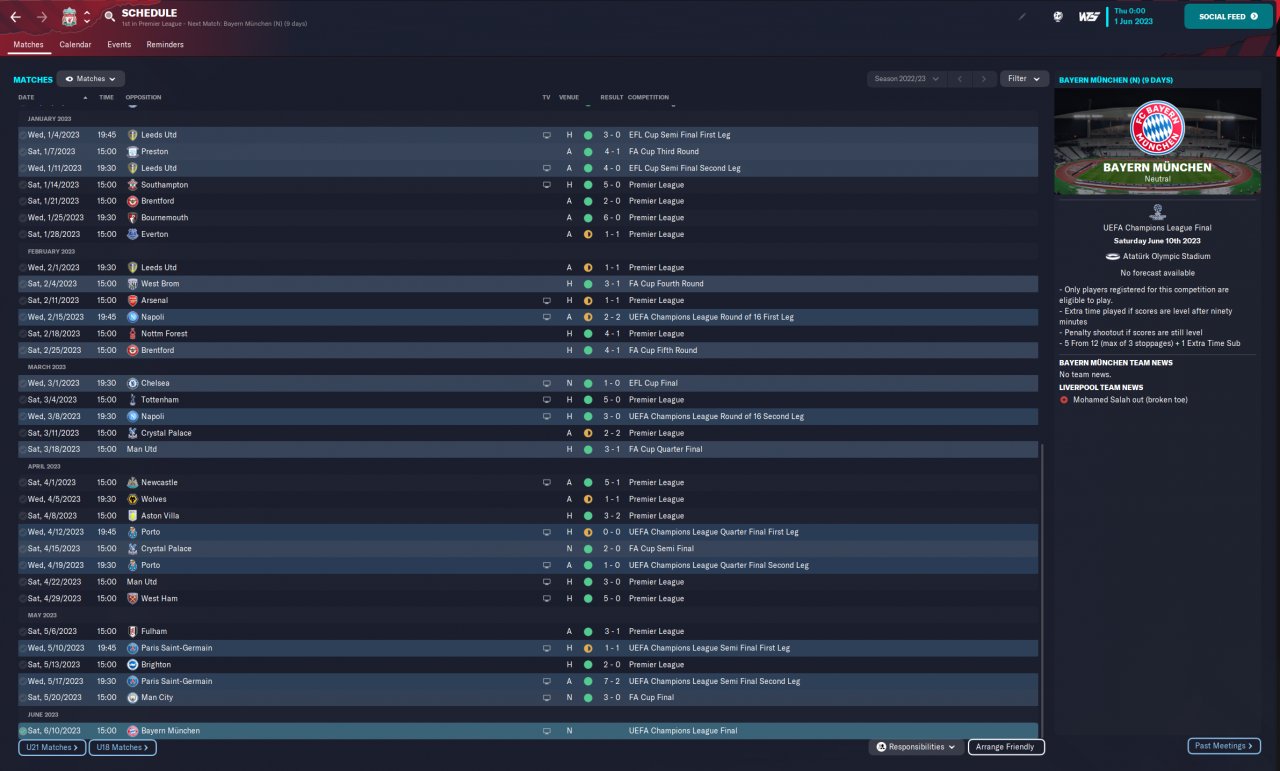1280x771 pixels.
Task: Expand the Filter dropdown
Action: [x=1024, y=78]
